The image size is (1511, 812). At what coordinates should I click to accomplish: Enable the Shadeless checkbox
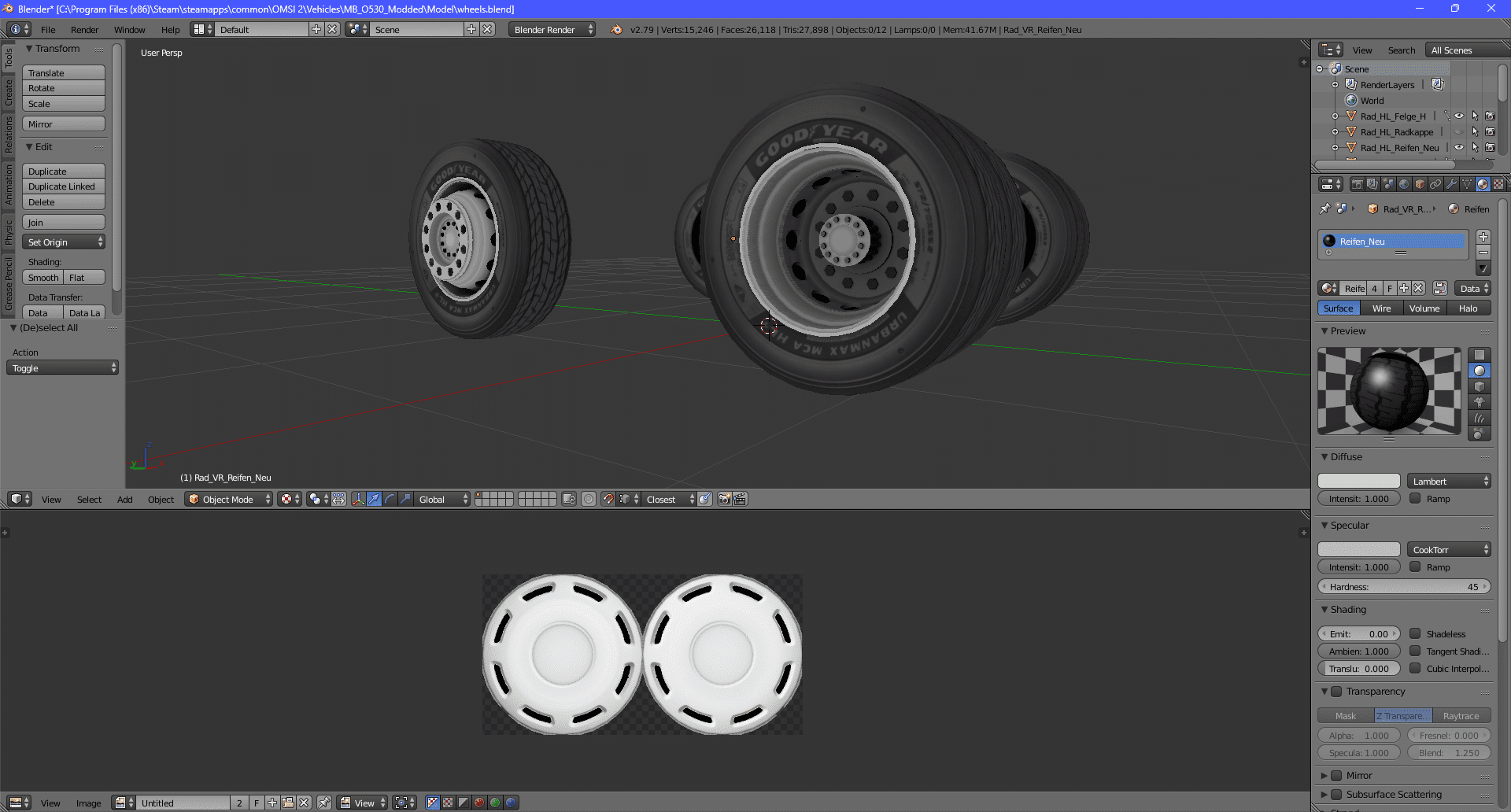pos(1415,634)
